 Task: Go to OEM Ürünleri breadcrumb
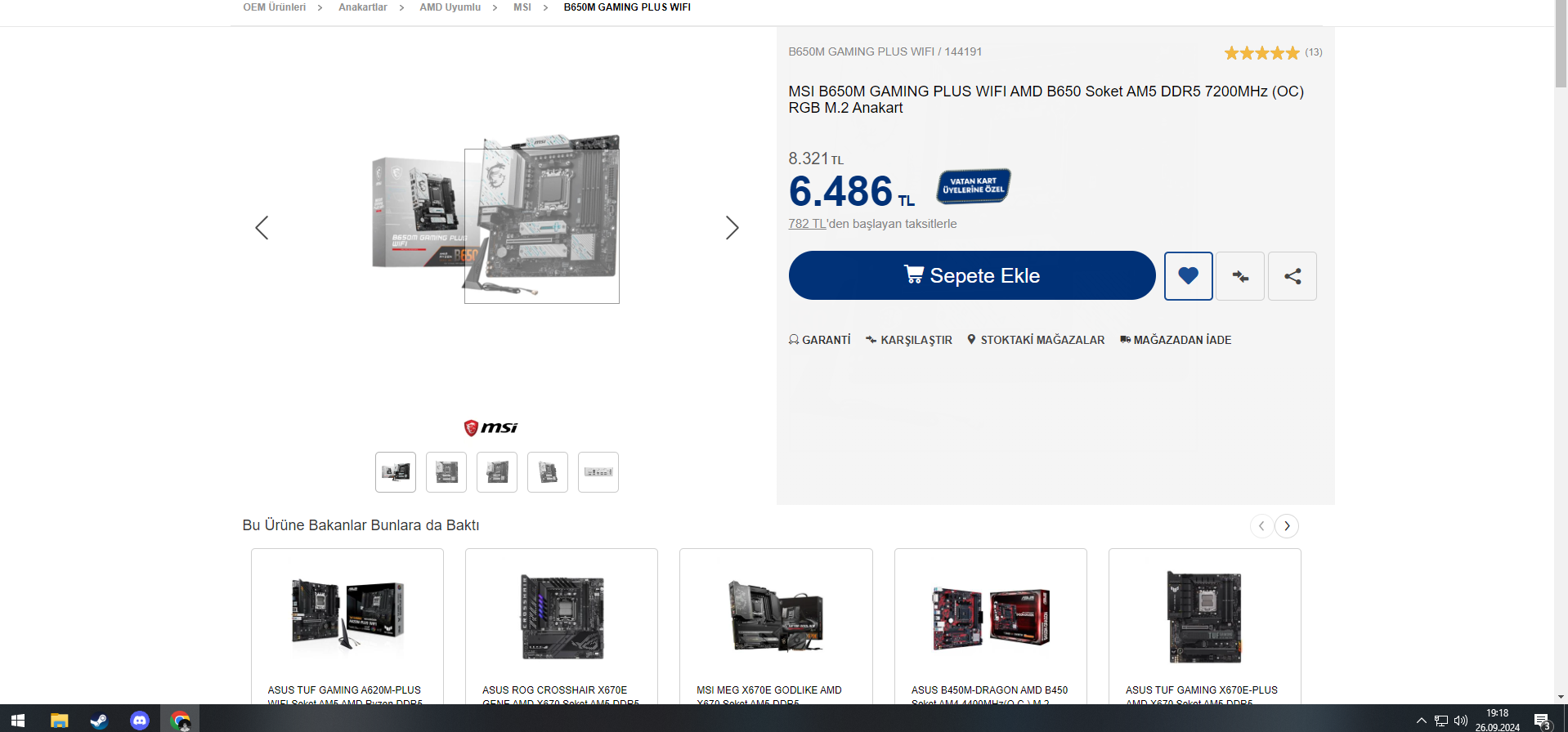pos(274,7)
